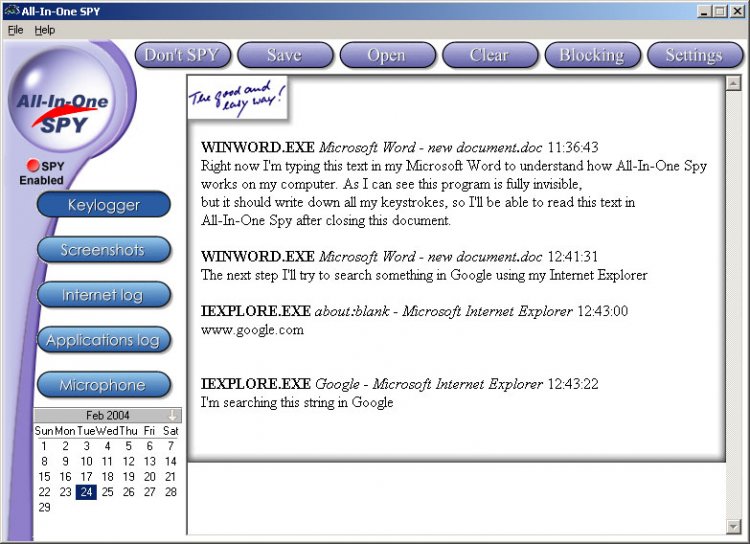Choose February 13 in the calendar
This screenshot has width=750, height=544.
coord(150,461)
